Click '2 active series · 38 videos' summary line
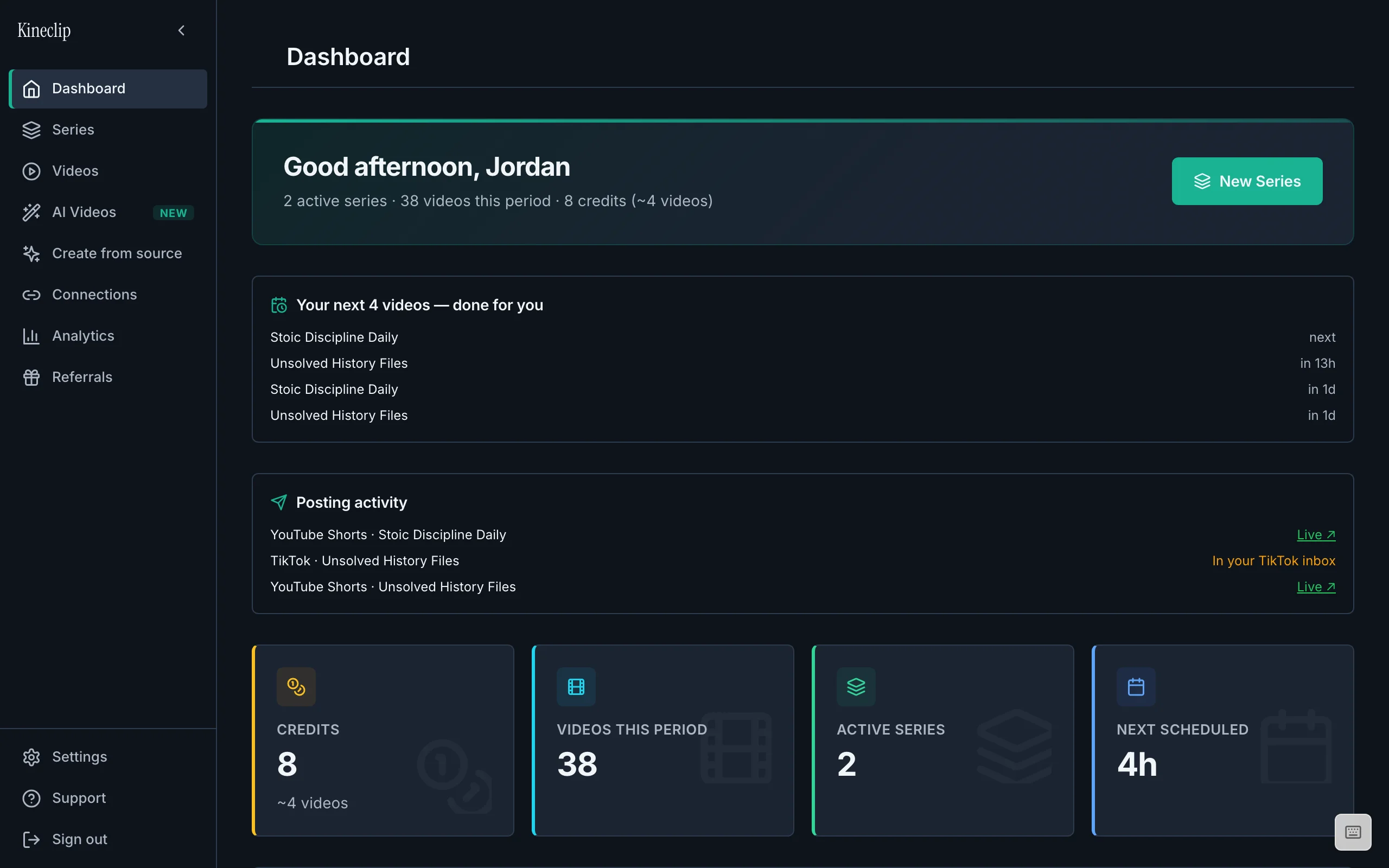The height and width of the screenshot is (868, 1389). pos(498,201)
